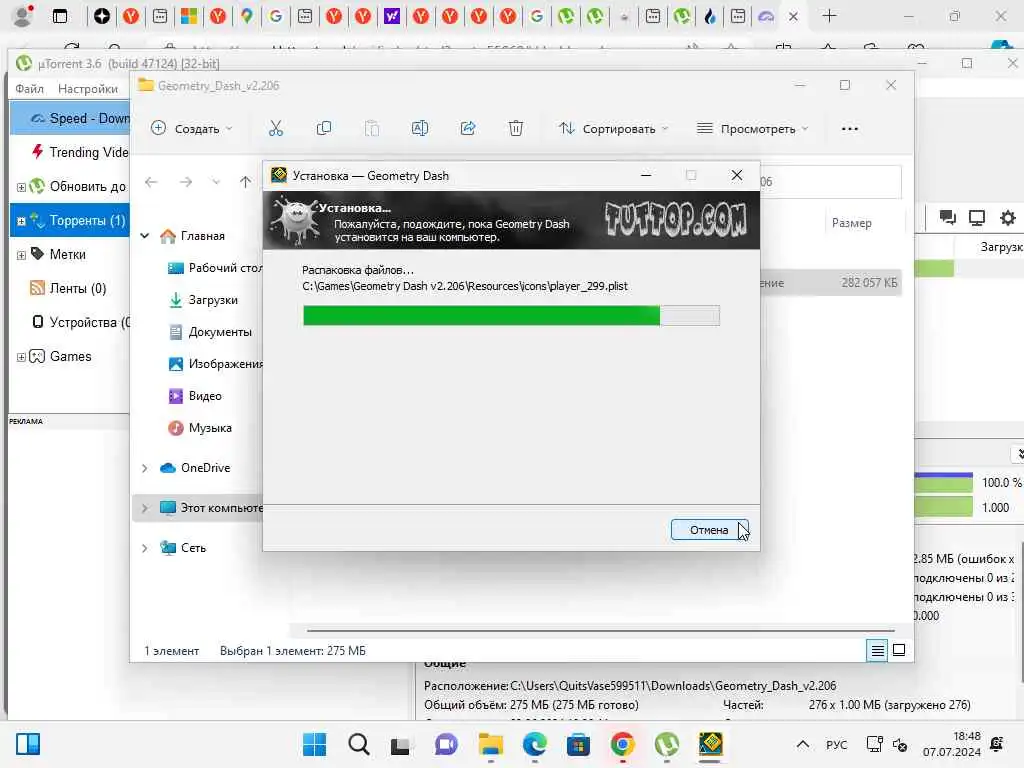Open Microsoft Edge from taskbar

click(x=534, y=744)
